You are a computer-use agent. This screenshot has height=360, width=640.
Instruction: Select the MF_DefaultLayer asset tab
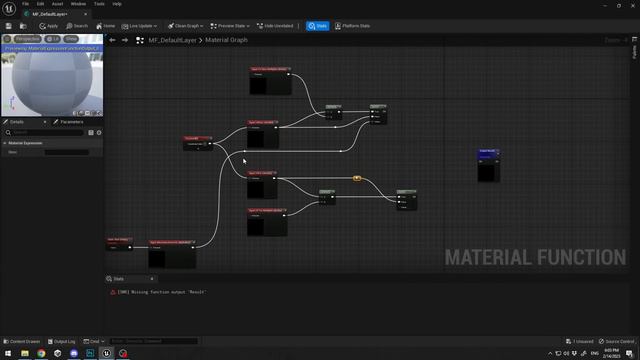50,14
